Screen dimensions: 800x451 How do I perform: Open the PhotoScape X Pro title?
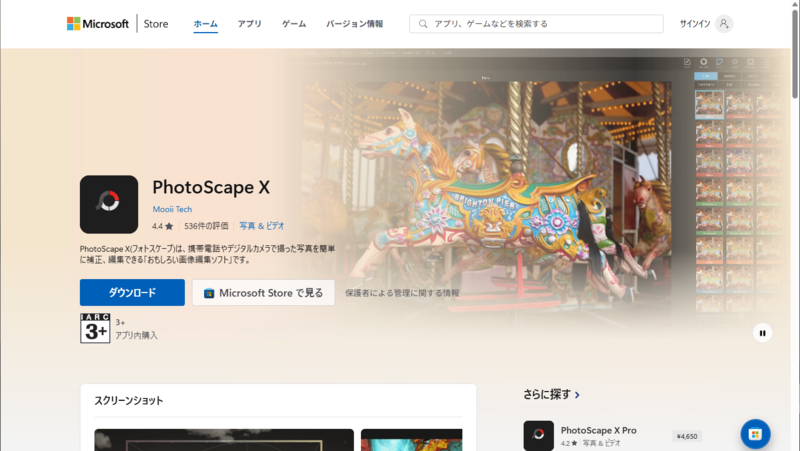(x=598, y=430)
